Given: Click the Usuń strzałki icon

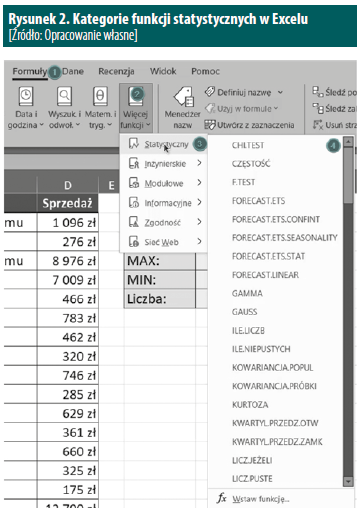Looking at the screenshot, I should pos(318,125).
